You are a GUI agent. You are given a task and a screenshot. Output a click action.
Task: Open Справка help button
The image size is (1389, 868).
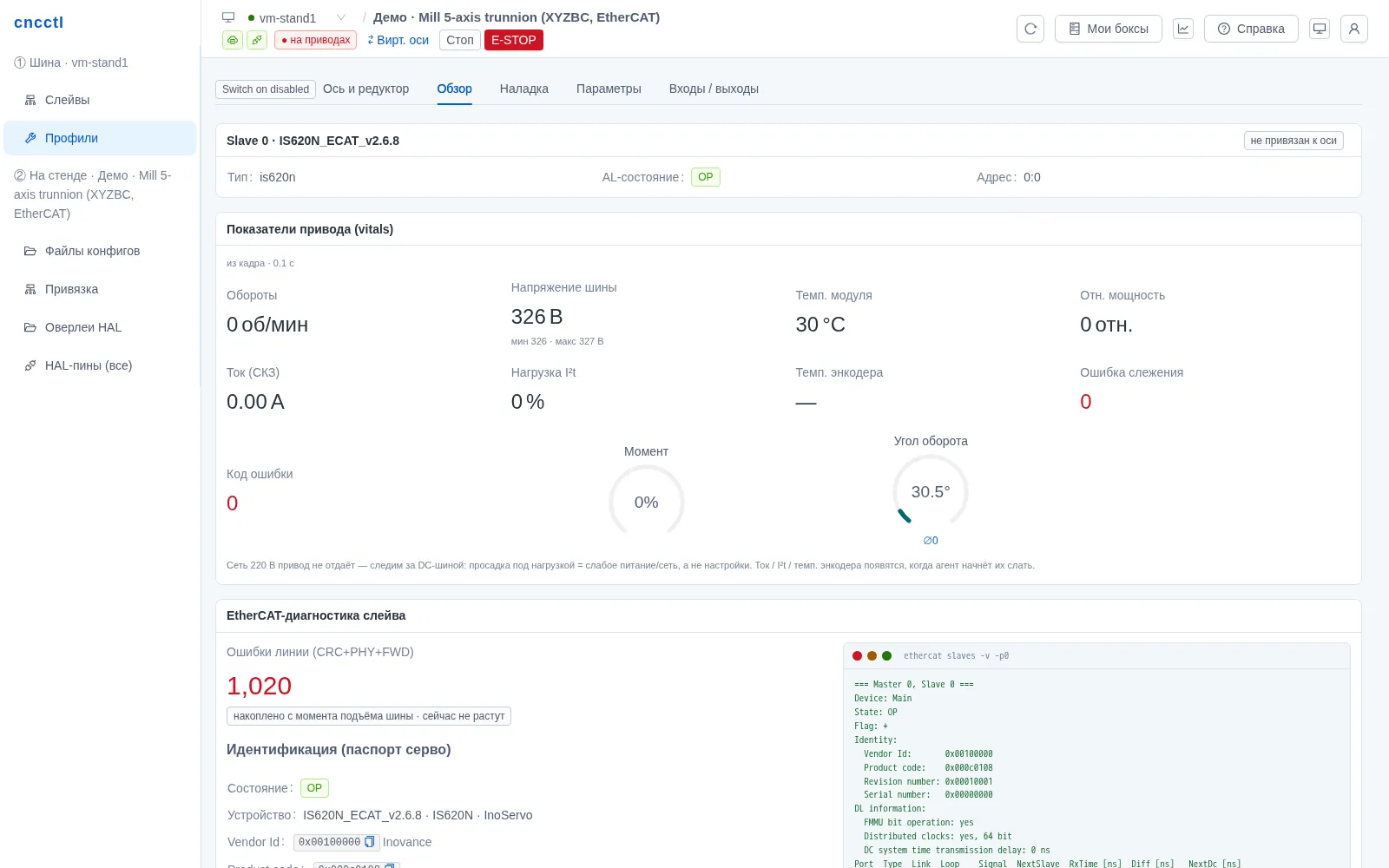[x=1251, y=29]
